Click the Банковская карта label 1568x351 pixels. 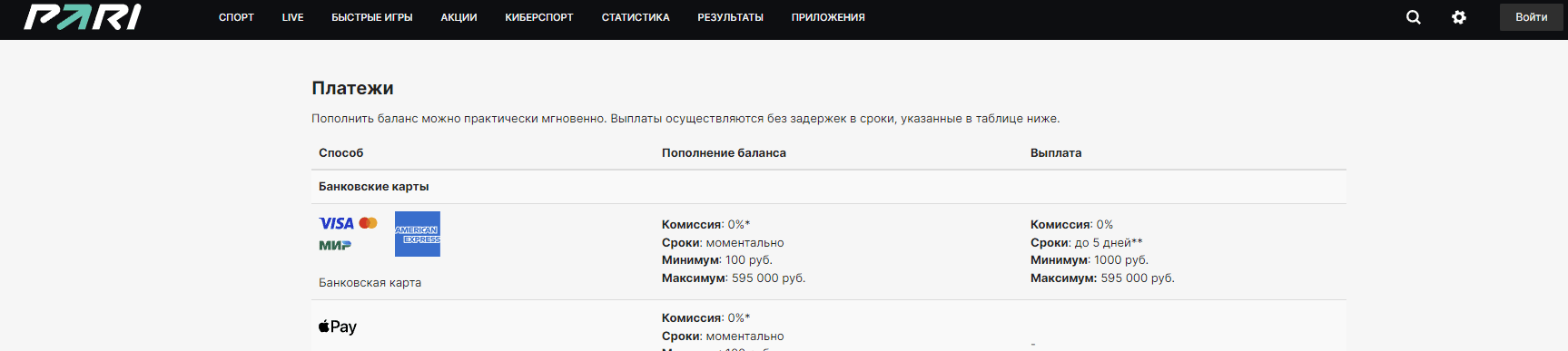[x=370, y=283]
